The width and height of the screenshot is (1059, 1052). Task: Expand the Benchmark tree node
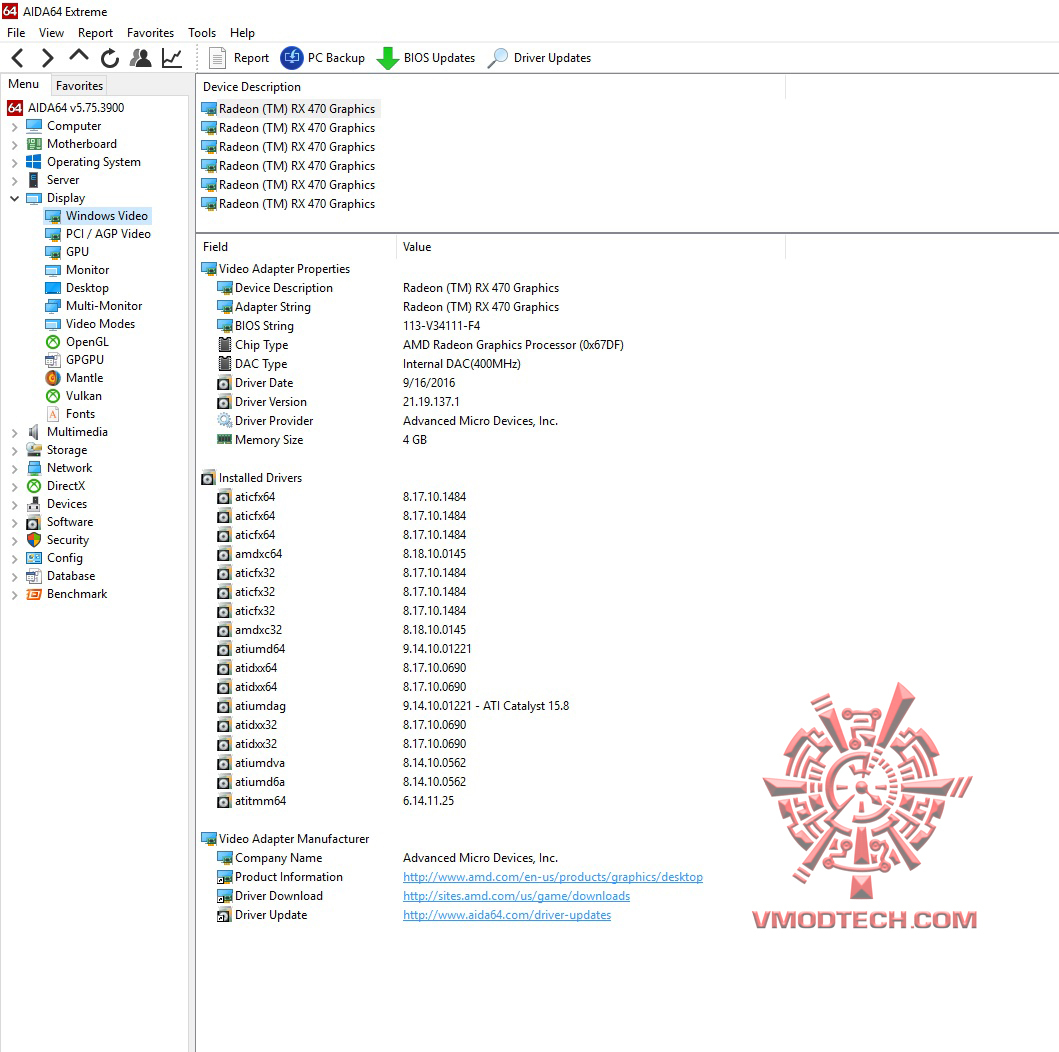14,594
